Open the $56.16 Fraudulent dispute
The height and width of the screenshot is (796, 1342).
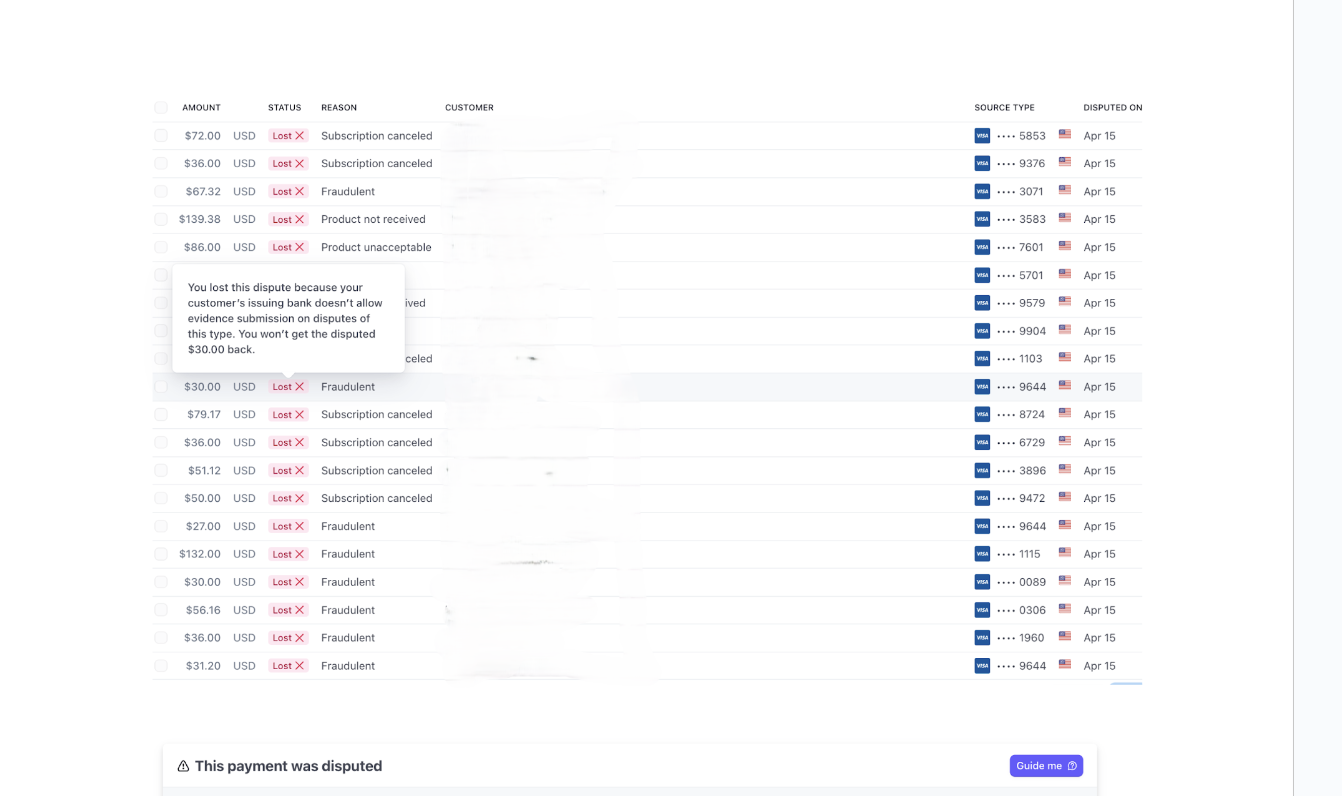point(348,610)
